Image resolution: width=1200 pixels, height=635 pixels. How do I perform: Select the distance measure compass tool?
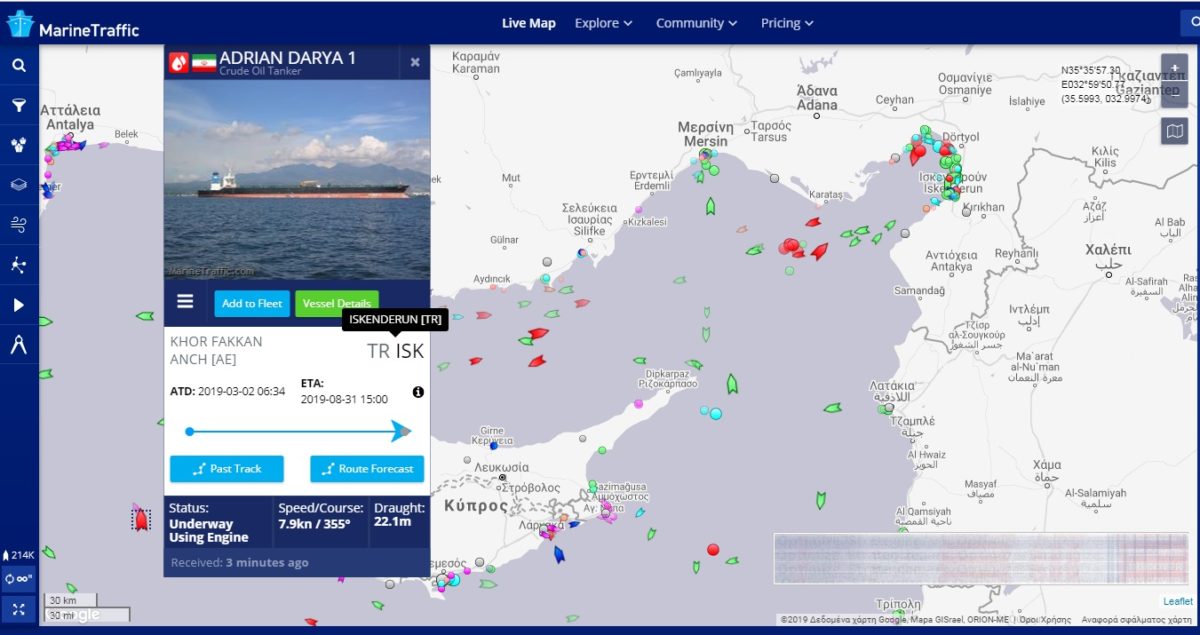click(x=19, y=345)
